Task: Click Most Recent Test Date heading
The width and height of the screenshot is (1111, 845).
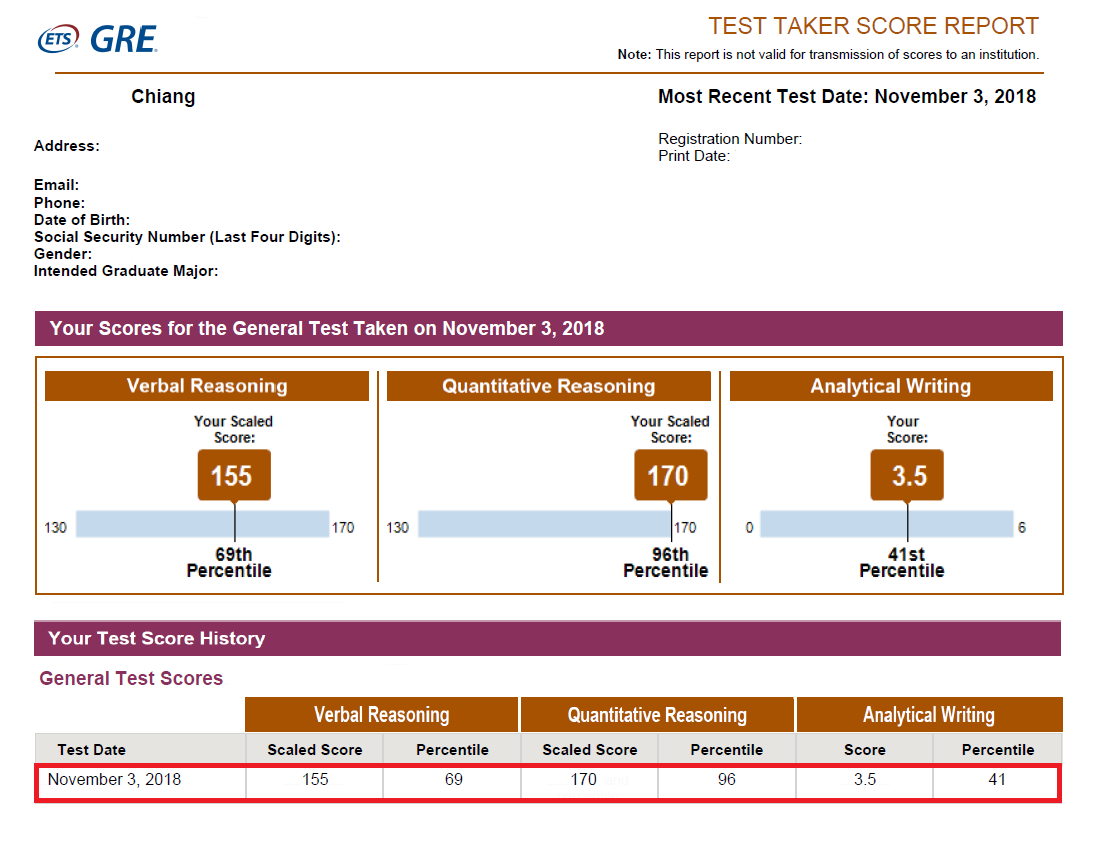Action: (x=847, y=96)
